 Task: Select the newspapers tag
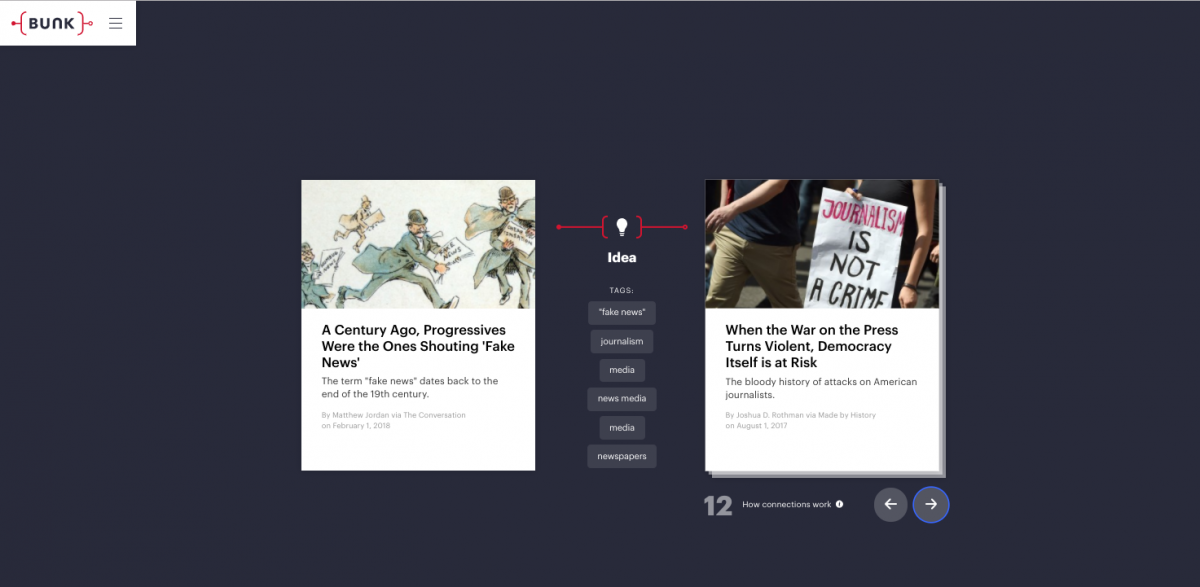pos(621,456)
